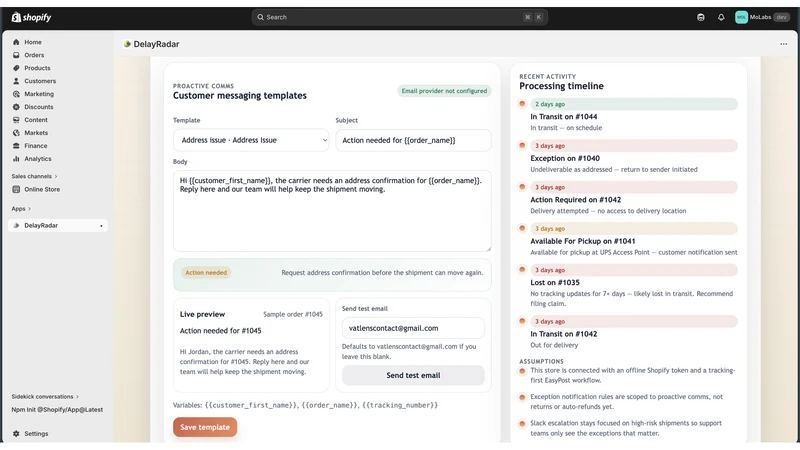This screenshot has width=800, height=450.
Task: Click 'In Transit on #1044' entry
Action: (563, 117)
